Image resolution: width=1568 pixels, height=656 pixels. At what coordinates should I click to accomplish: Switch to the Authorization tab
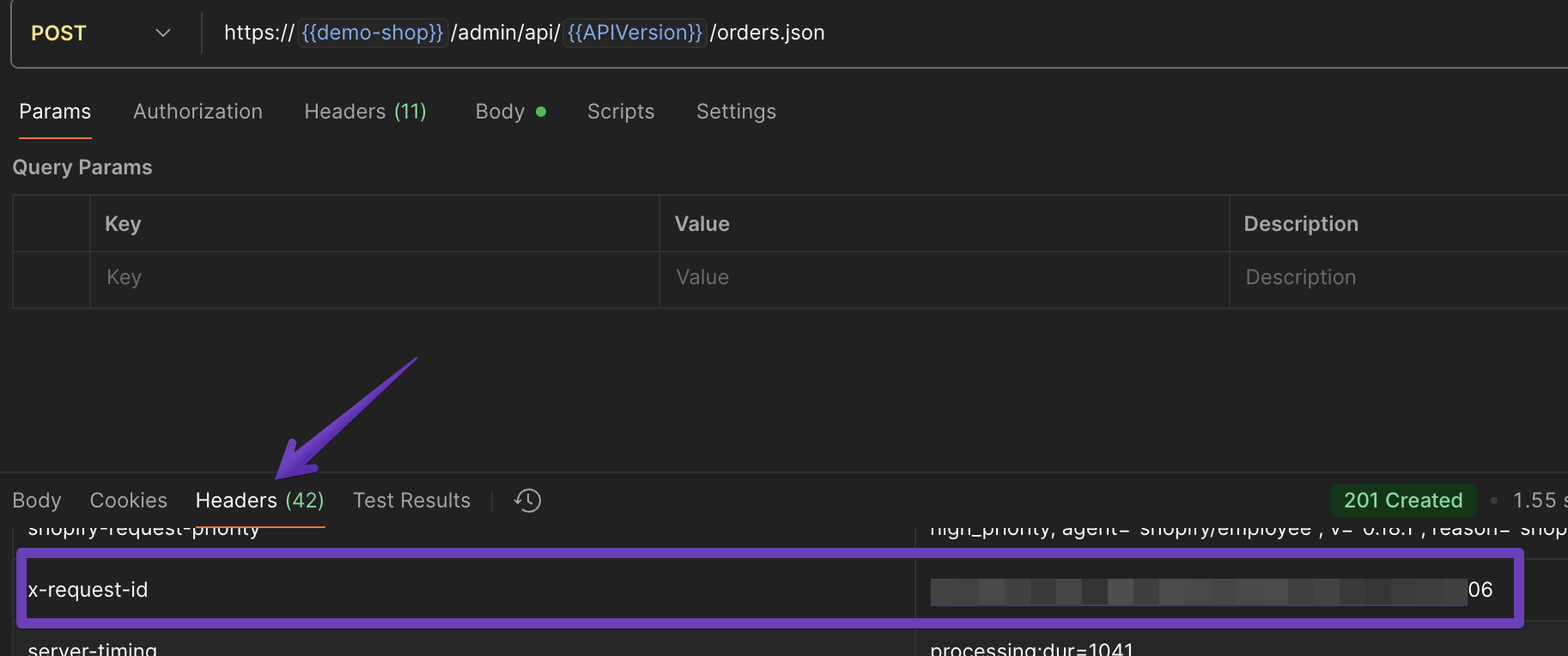198,112
